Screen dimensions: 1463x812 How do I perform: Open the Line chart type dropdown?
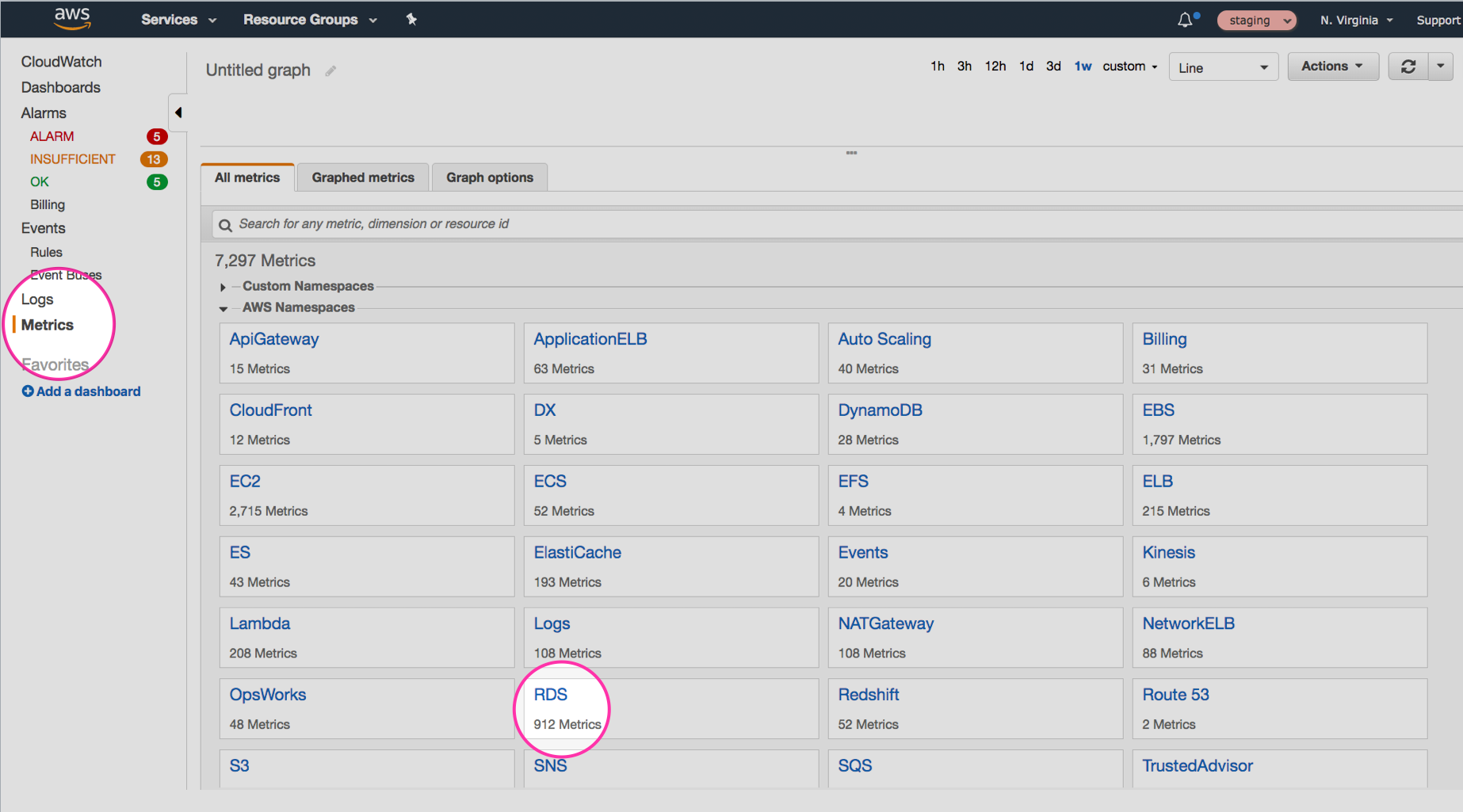pyautogui.click(x=1223, y=67)
